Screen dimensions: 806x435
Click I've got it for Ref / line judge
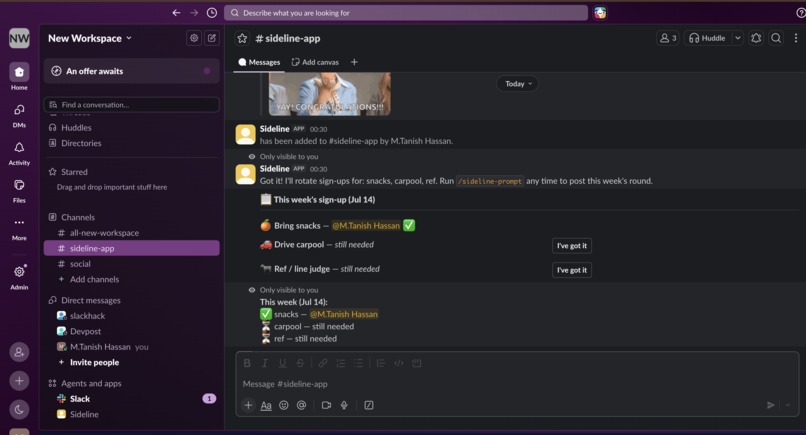tap(572, 270)
